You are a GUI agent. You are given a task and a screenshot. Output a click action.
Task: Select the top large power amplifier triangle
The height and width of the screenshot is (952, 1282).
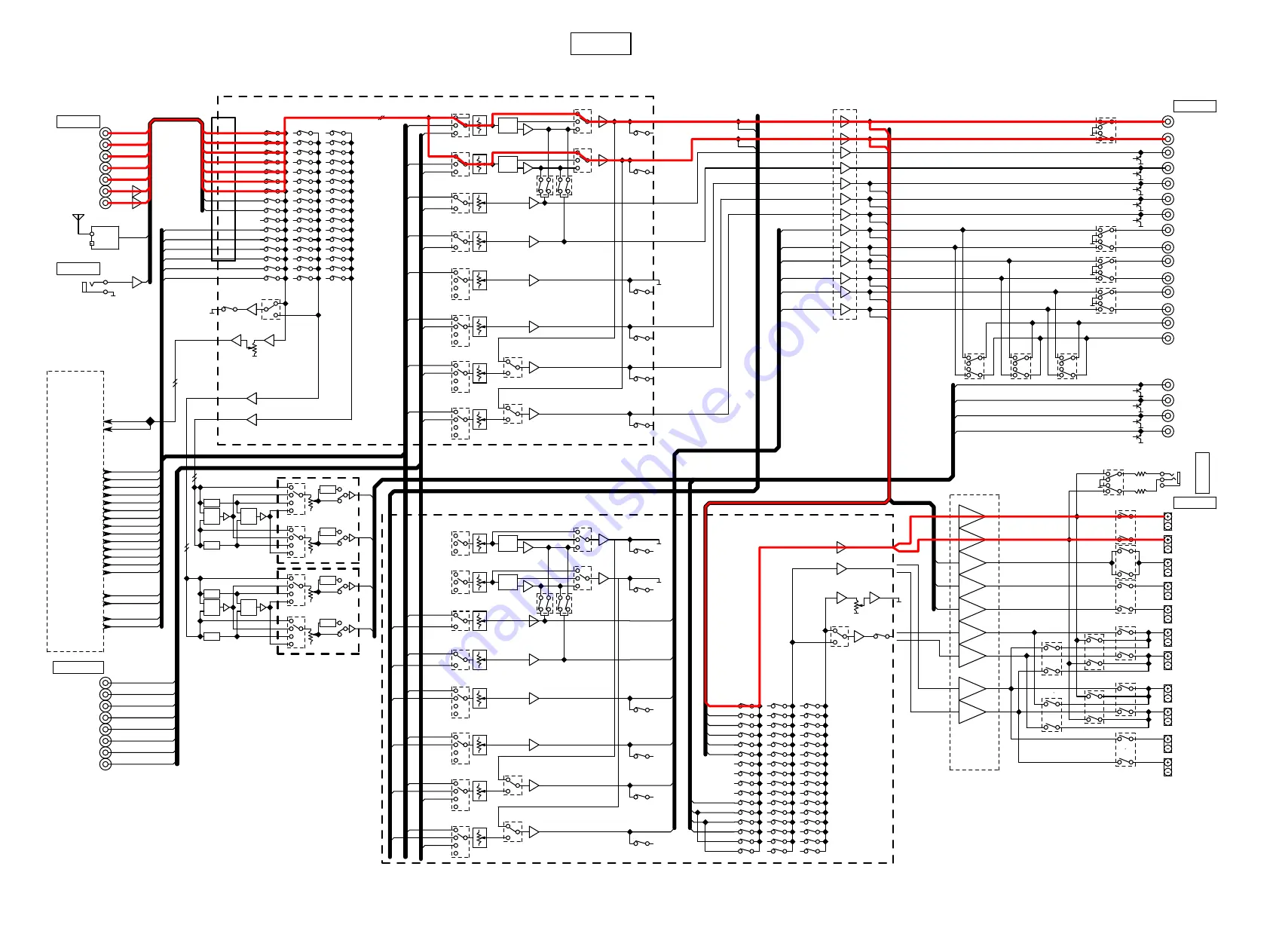[x=971, y=517]
